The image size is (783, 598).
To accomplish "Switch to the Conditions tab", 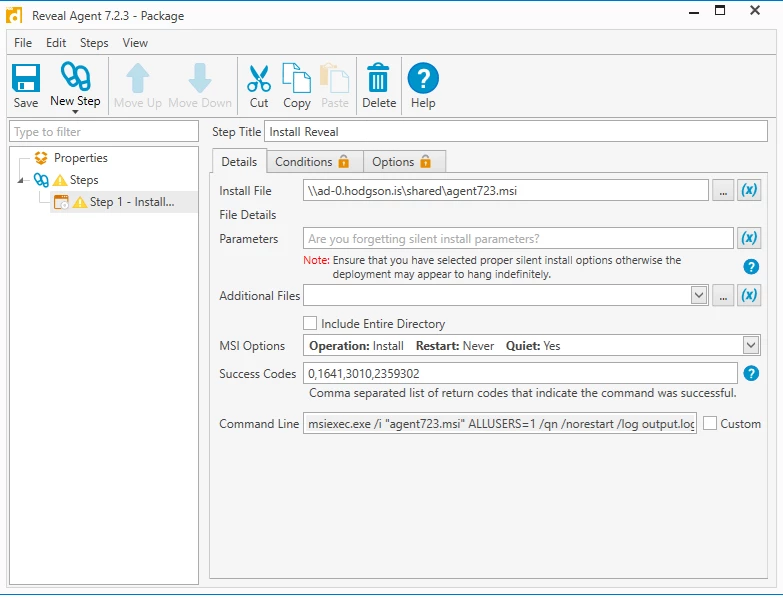I will click(x=315, y=162).
